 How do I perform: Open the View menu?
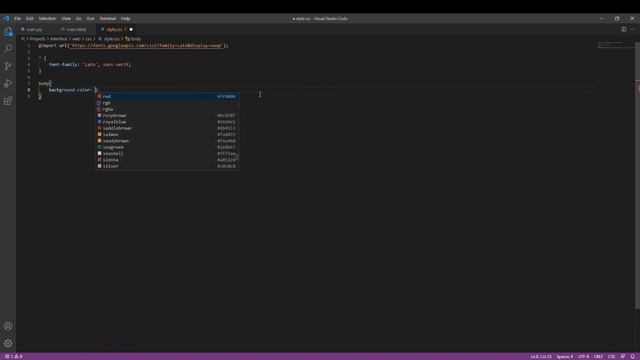tap(66, 18)
